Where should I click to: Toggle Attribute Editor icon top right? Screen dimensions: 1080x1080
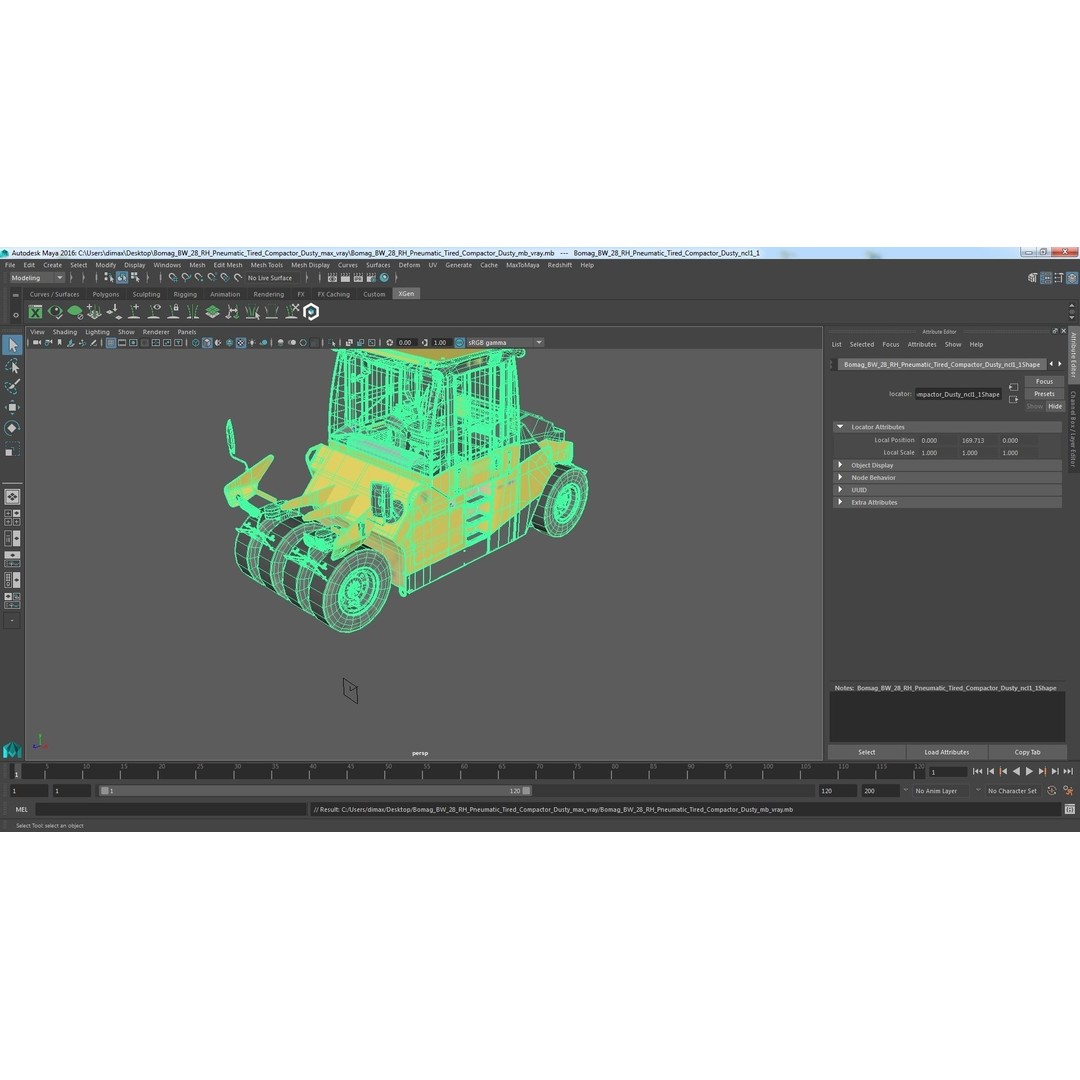[1046, 278]
